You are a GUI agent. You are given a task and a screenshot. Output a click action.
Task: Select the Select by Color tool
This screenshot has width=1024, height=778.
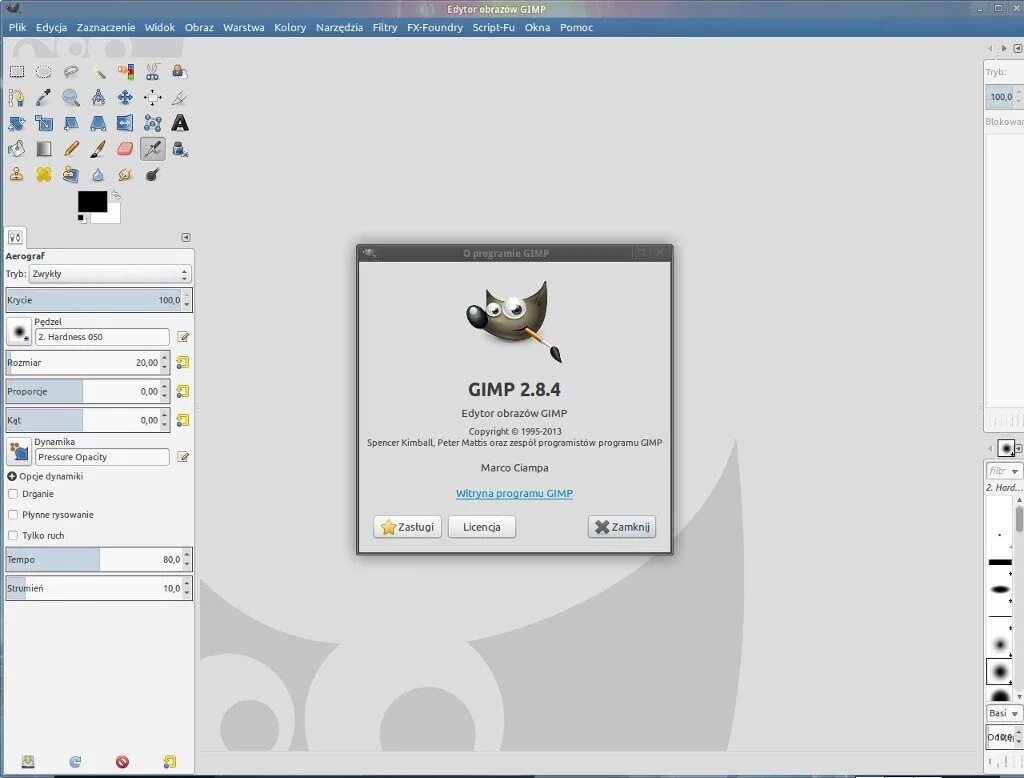tap(125, 72)
